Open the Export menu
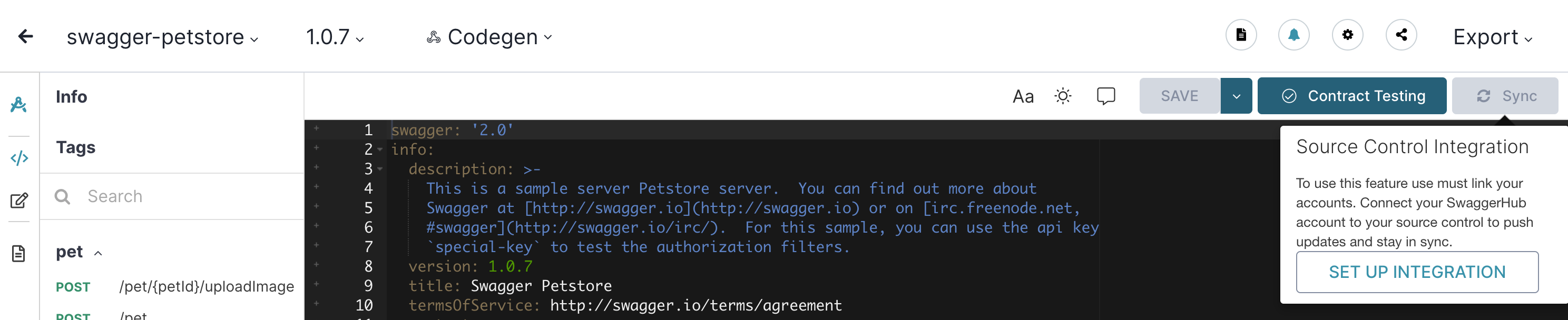Viewport: 1568px width, 320px height. tap(1493, 37)
